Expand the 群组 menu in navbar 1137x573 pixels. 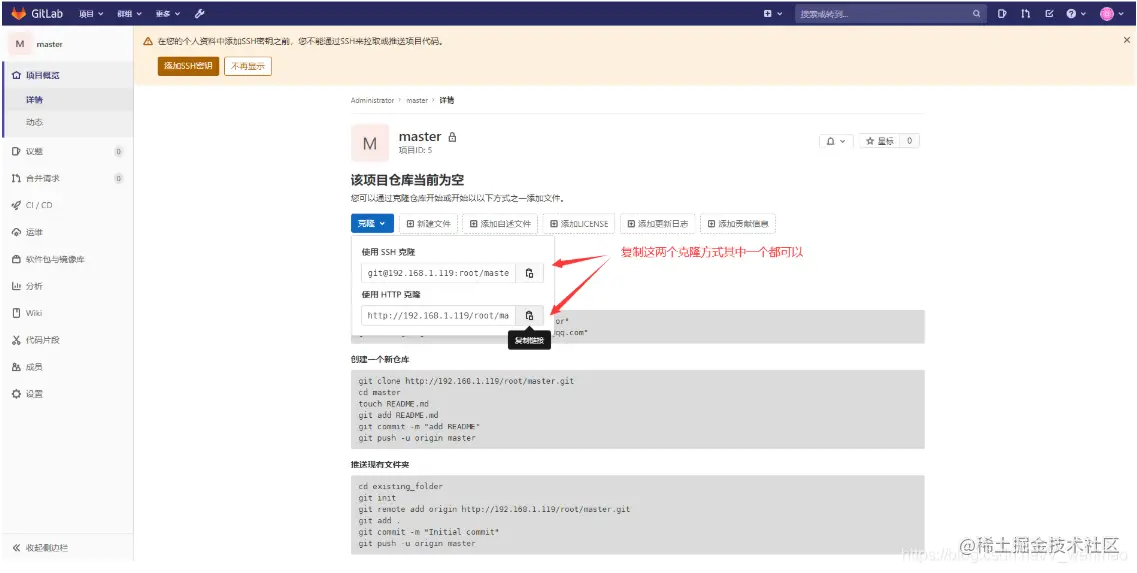[x=129, y=14]
